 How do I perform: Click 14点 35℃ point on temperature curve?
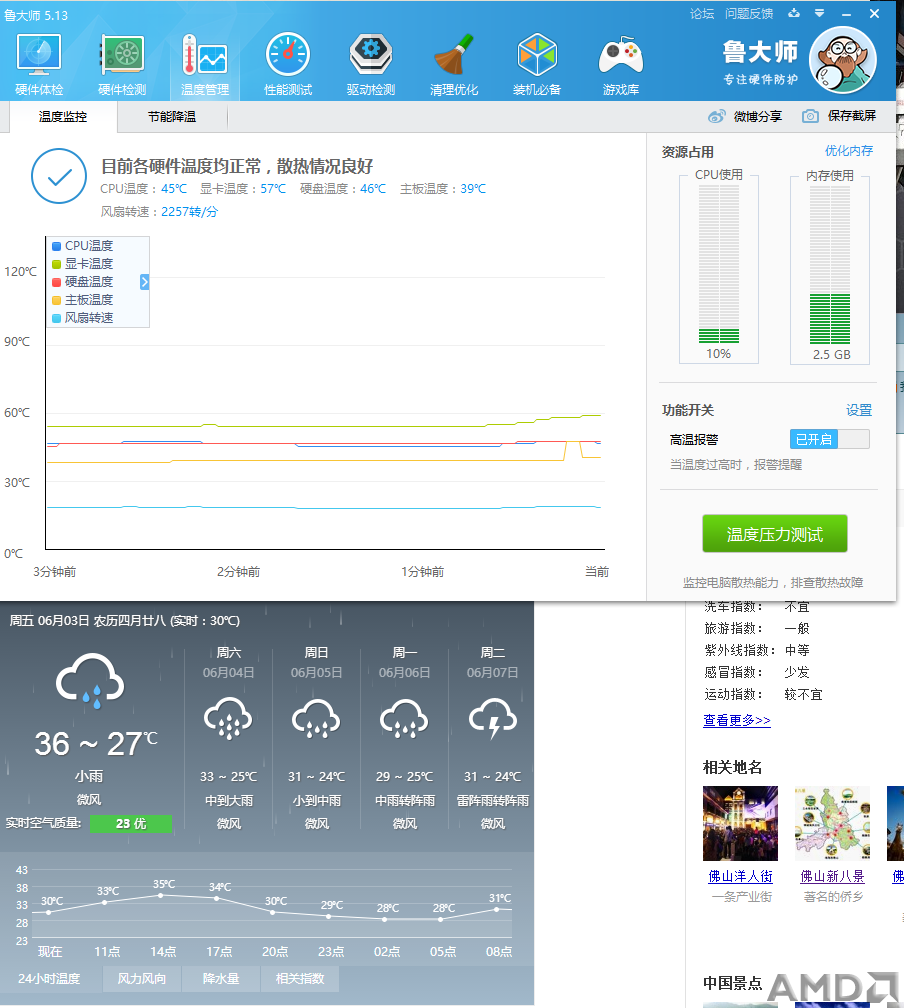click(161, 895)
